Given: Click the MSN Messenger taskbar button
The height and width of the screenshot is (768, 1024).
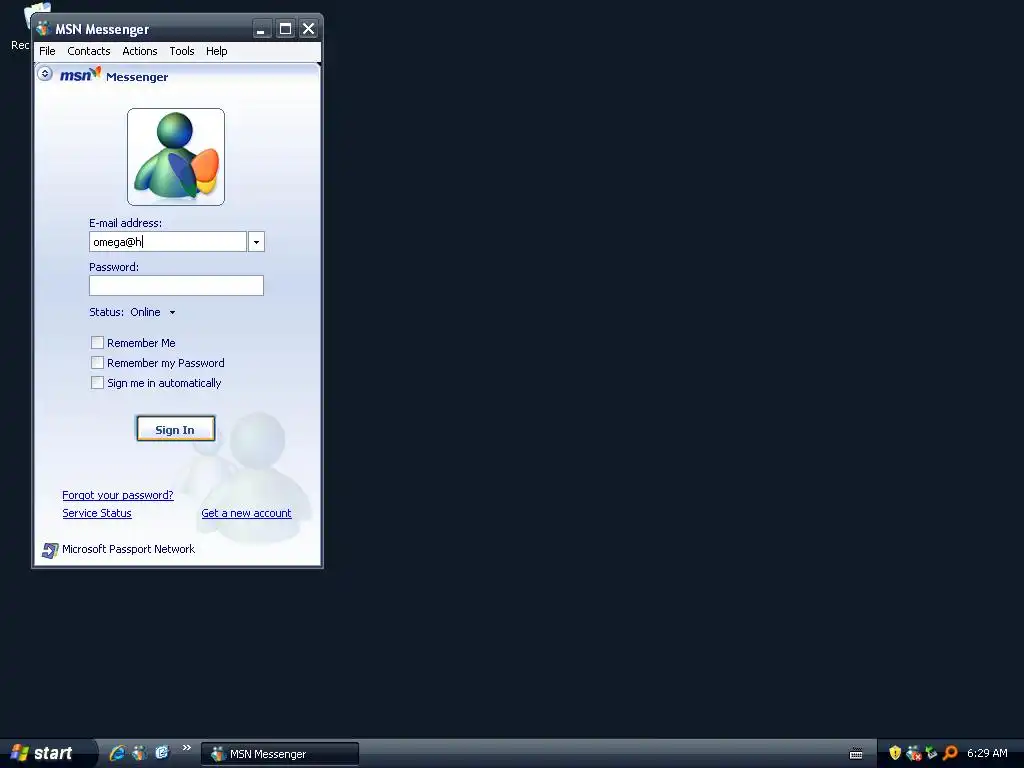Looking at the screenshot, I should tap(280, 754).
